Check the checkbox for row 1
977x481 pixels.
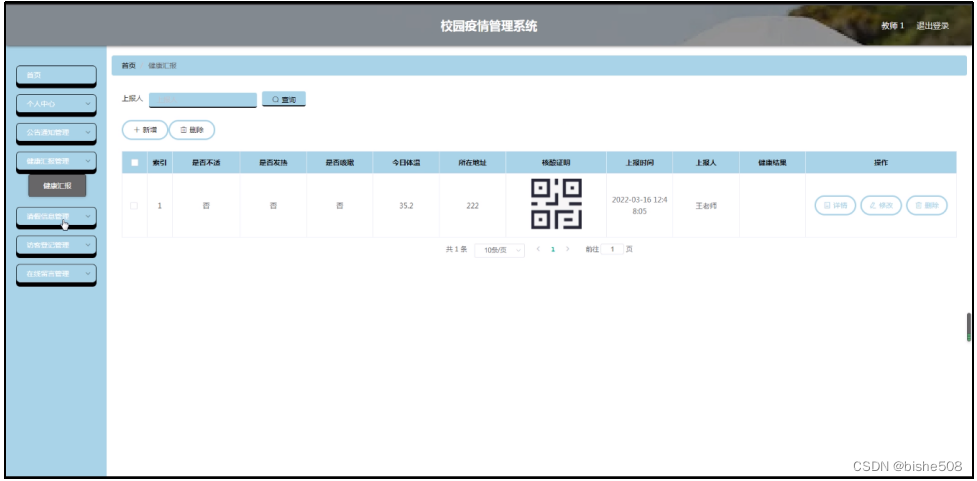click(x=134, y=206)
